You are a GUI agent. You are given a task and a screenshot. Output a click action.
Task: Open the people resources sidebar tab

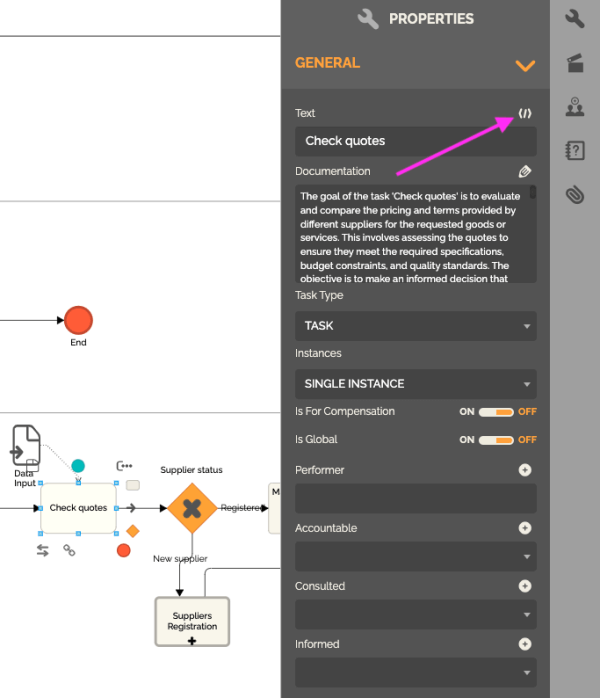[x=575, y=107]
